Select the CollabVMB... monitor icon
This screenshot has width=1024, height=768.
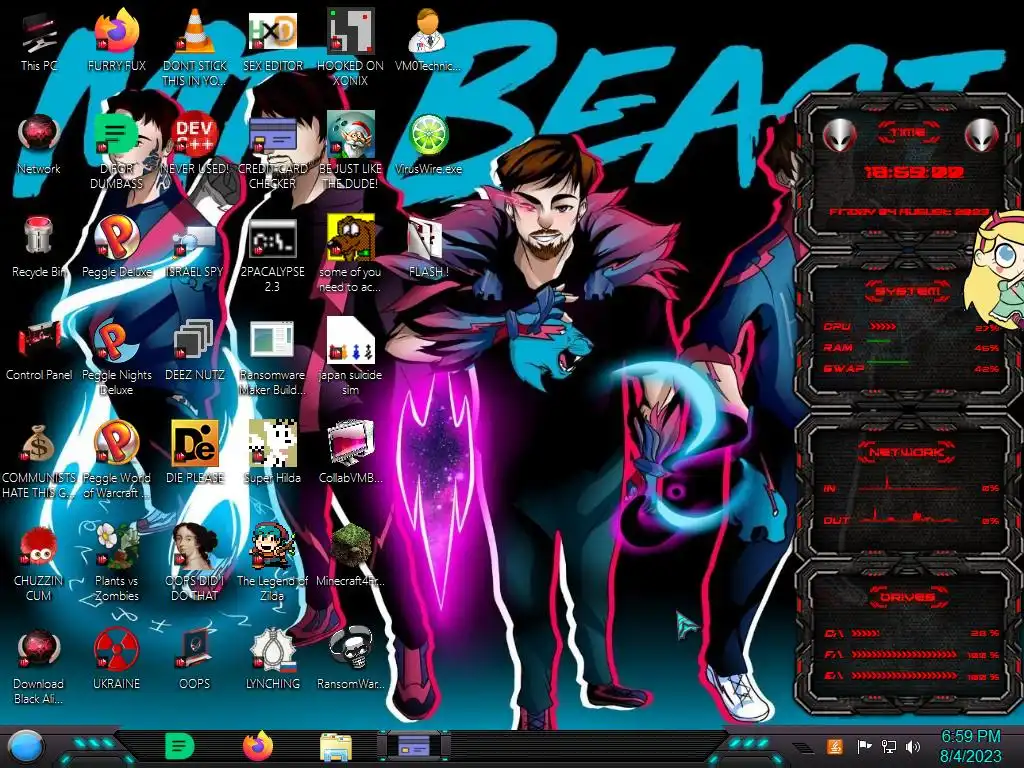[x=350, y=453]
